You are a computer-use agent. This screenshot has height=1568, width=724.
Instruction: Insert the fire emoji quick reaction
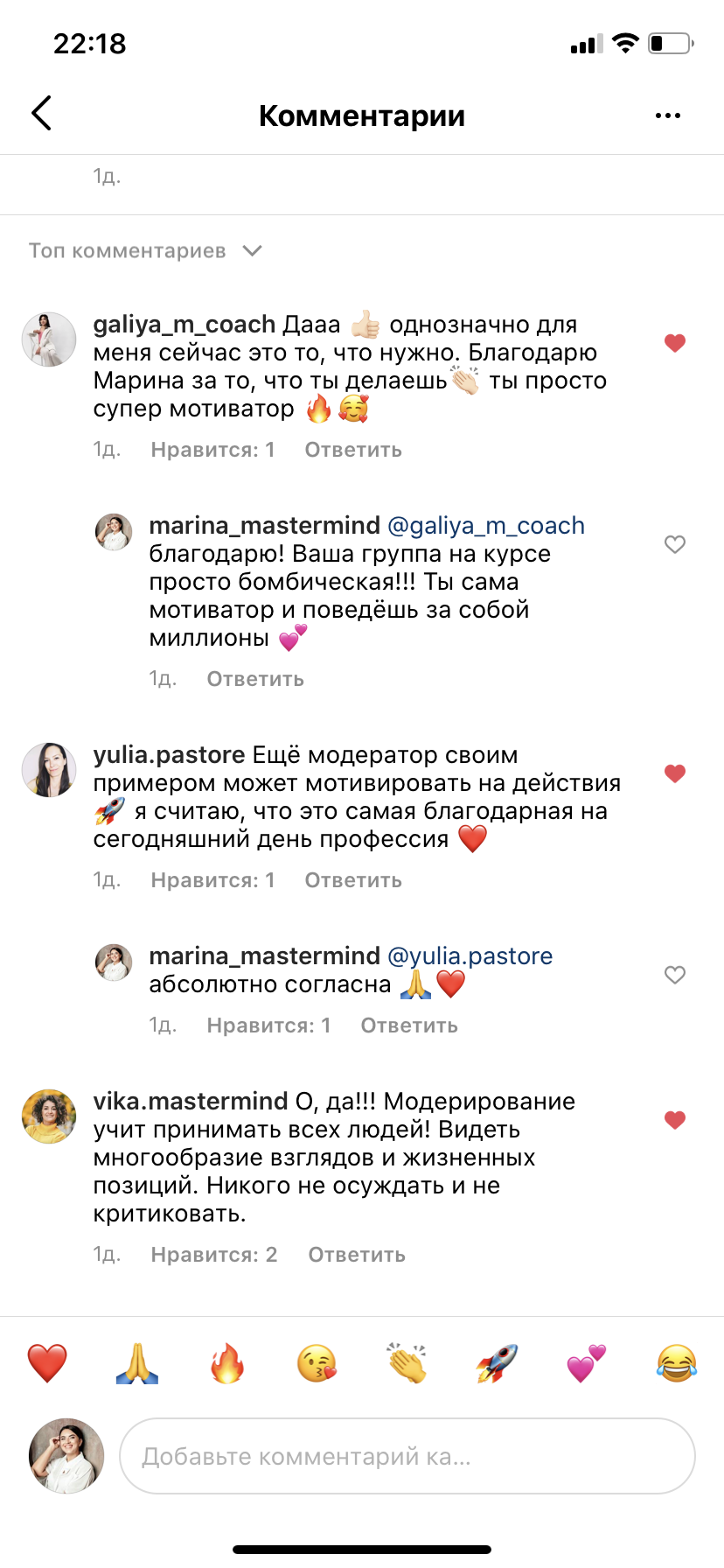tap(227, 1363)
